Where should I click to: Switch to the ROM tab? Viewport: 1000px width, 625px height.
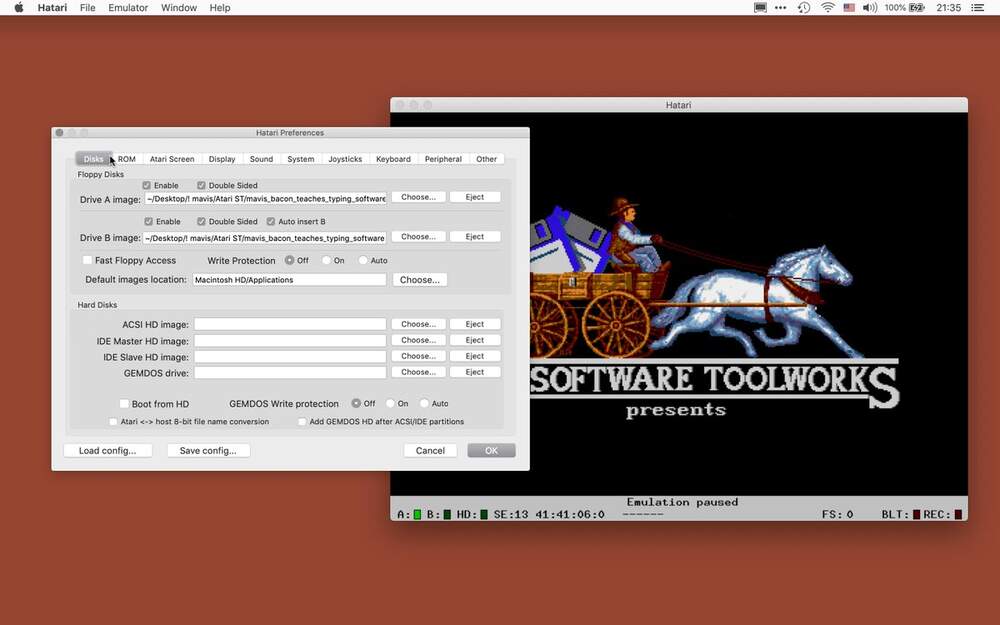tap(127, 159)
